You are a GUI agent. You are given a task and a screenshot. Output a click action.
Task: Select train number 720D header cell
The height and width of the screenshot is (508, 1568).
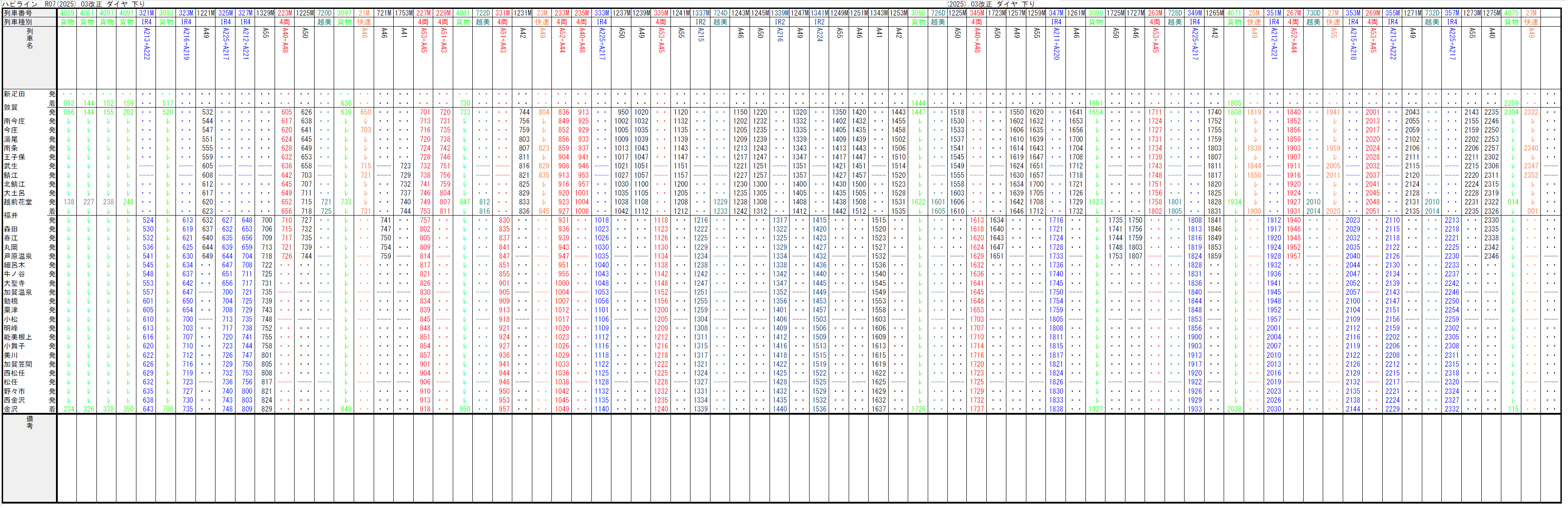324,13
